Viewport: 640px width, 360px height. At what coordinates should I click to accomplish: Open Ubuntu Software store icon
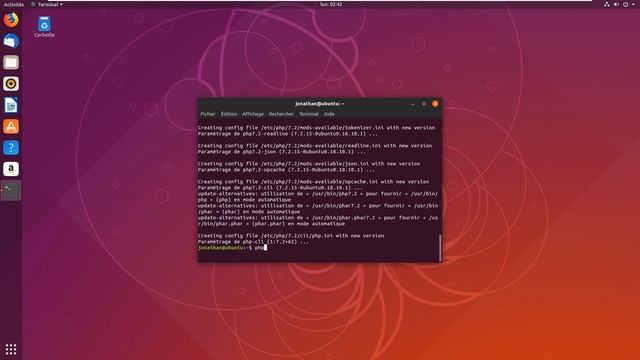tap(11, 127)
